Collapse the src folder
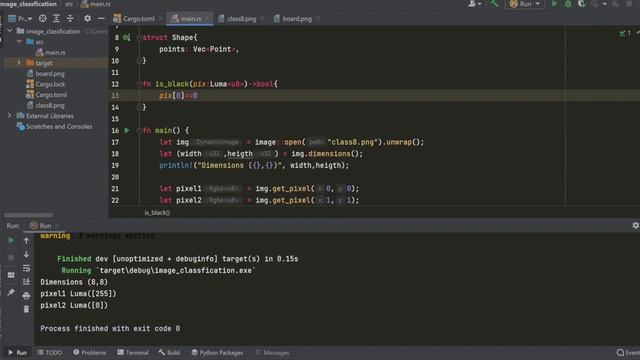Viewport: 640px width, 360px height. point(19,42)
